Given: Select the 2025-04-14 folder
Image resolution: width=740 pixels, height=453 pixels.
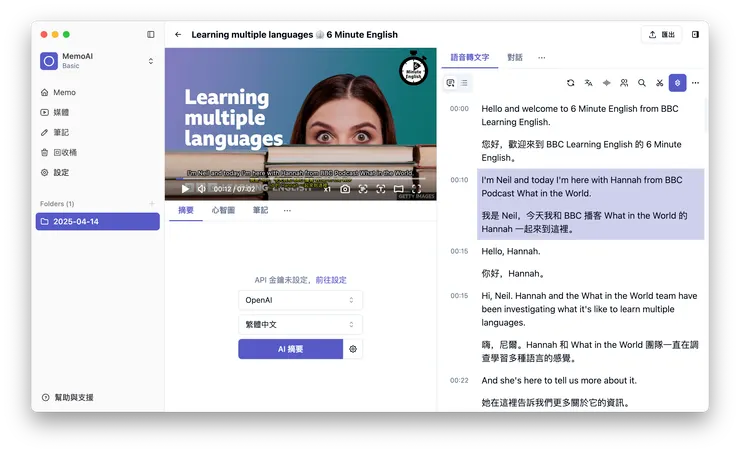Looking at the screenshot, I should tap(98, 222).
